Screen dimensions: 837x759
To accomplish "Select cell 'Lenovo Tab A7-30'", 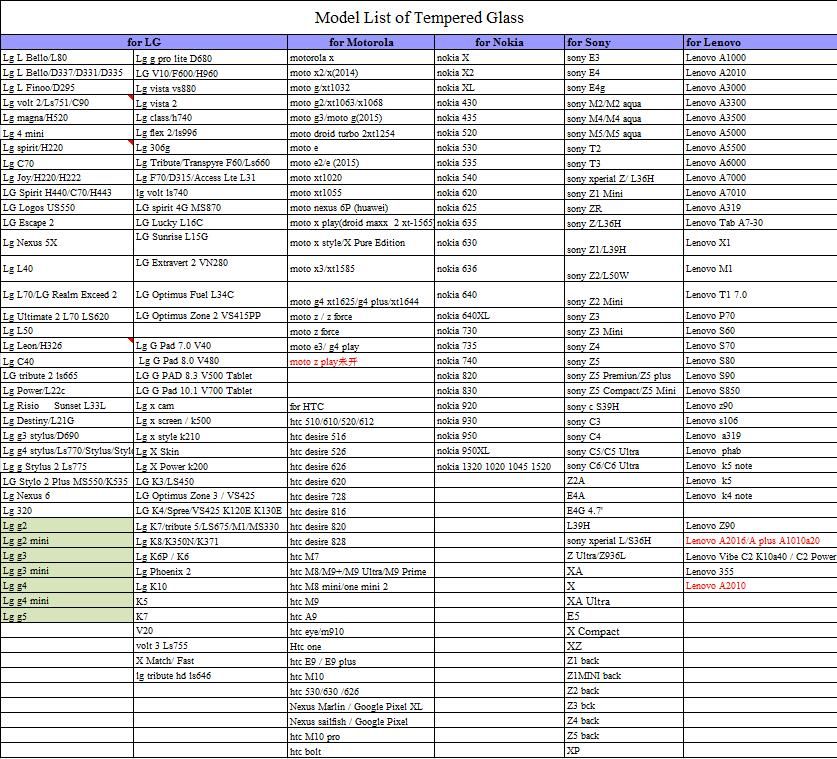I will 760,223.
